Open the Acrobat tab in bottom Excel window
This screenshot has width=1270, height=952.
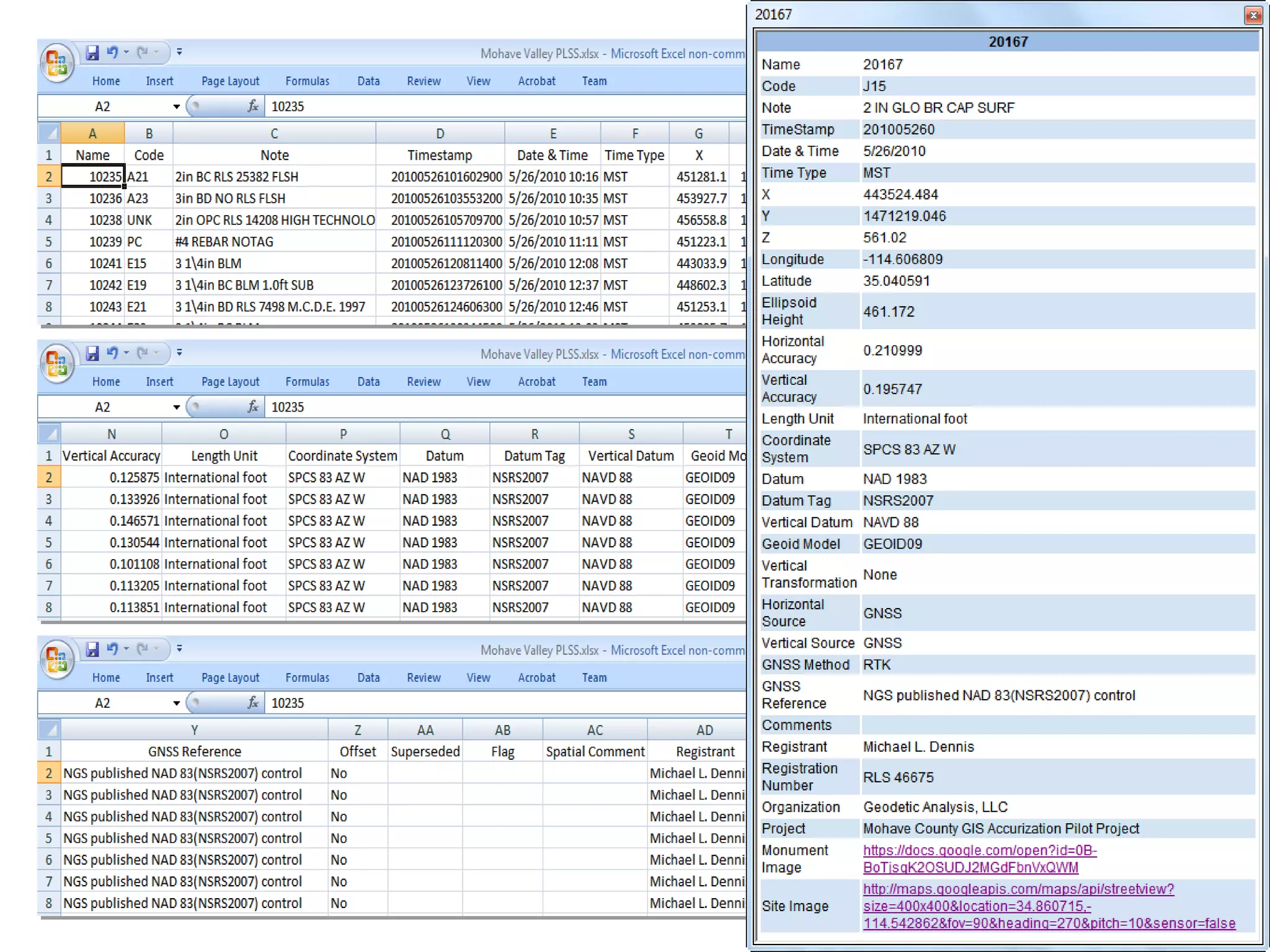point(536,677)
